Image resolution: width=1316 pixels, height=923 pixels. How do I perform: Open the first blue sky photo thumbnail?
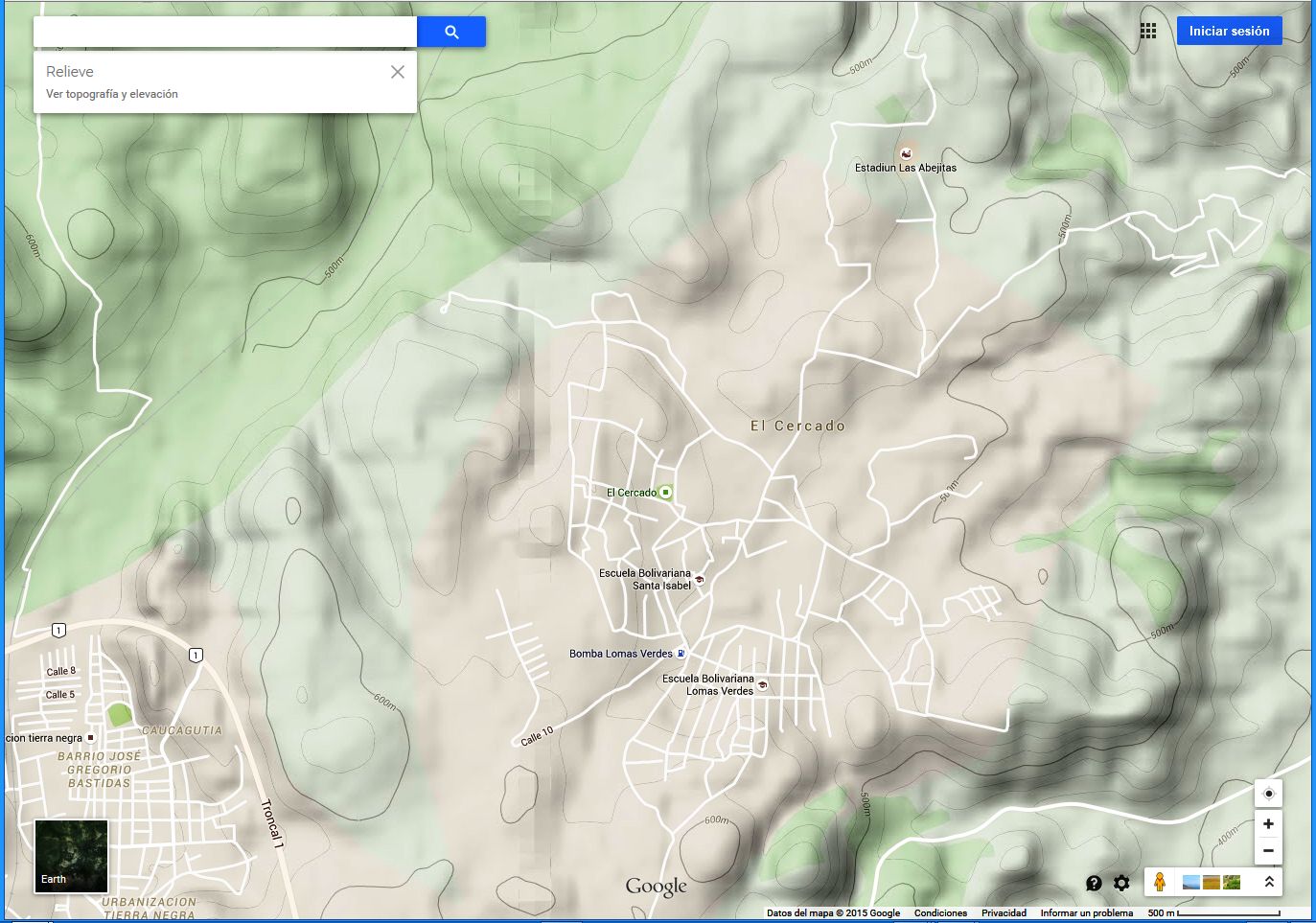tap(1191, 882)
